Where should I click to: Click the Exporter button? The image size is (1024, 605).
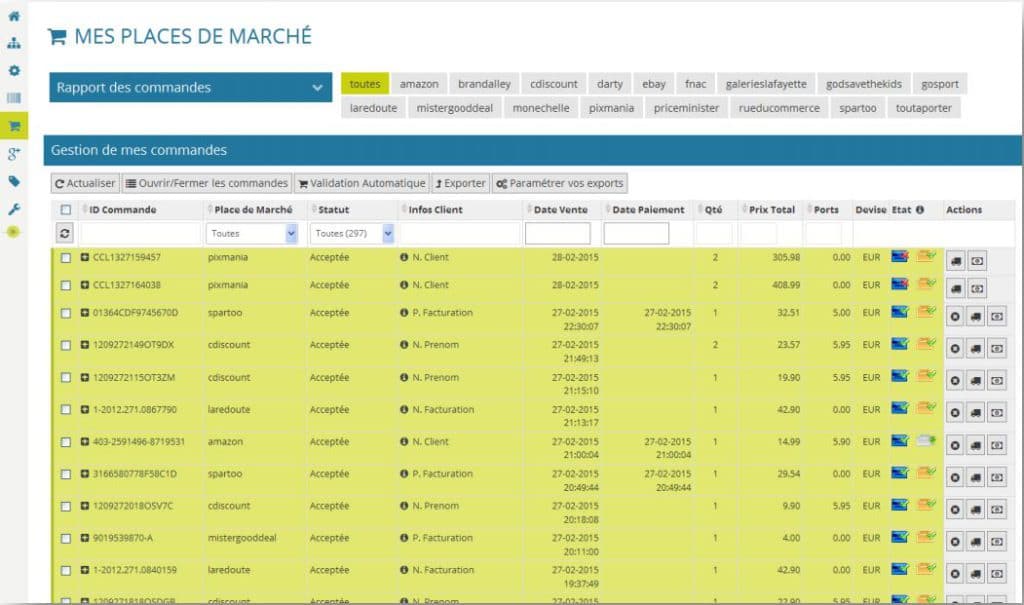coord(458,183)
